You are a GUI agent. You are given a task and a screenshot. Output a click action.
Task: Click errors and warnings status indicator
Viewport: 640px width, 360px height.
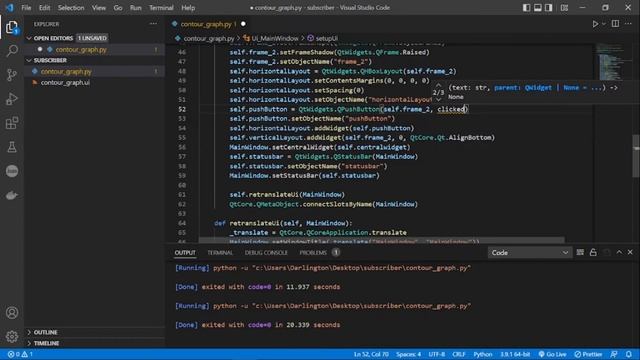coord(20,354)
